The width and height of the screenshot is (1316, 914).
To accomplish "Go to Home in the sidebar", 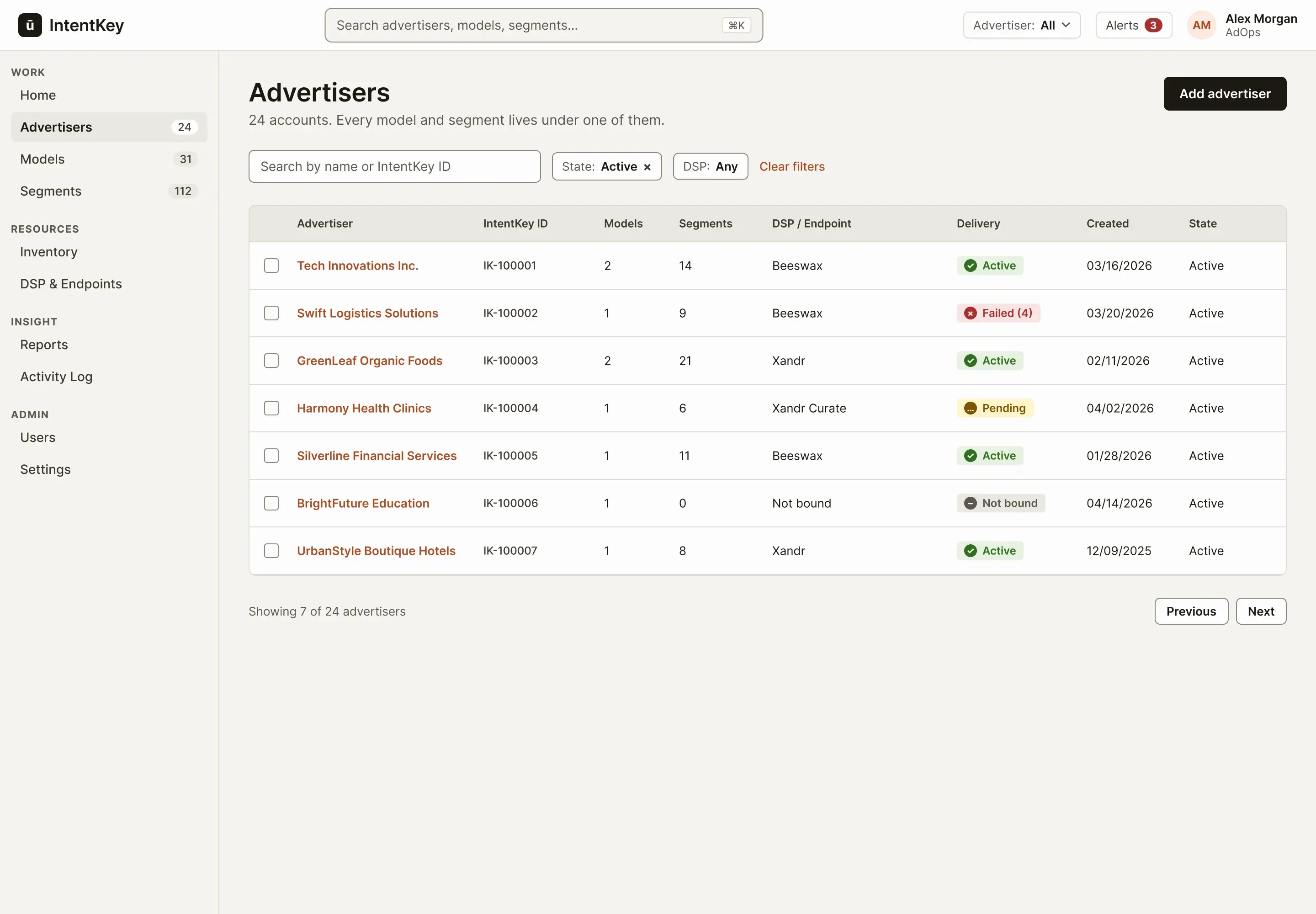I will pos(109,95).
